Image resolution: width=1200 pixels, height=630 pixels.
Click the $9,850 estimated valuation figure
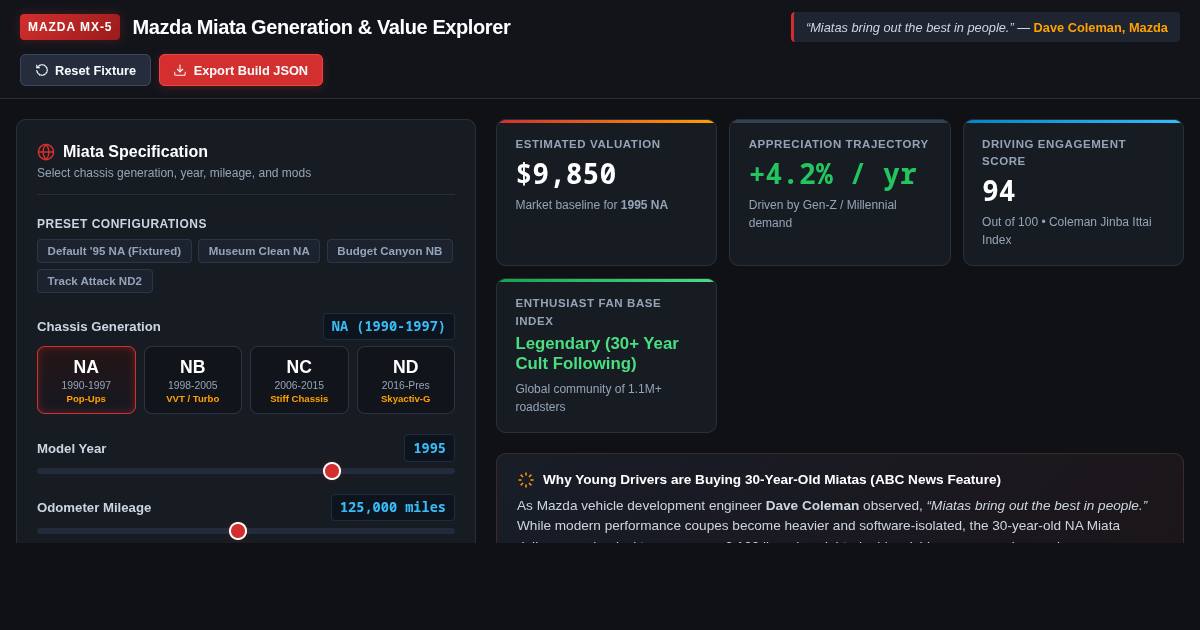pyautogui.click(x=566, y=174)
